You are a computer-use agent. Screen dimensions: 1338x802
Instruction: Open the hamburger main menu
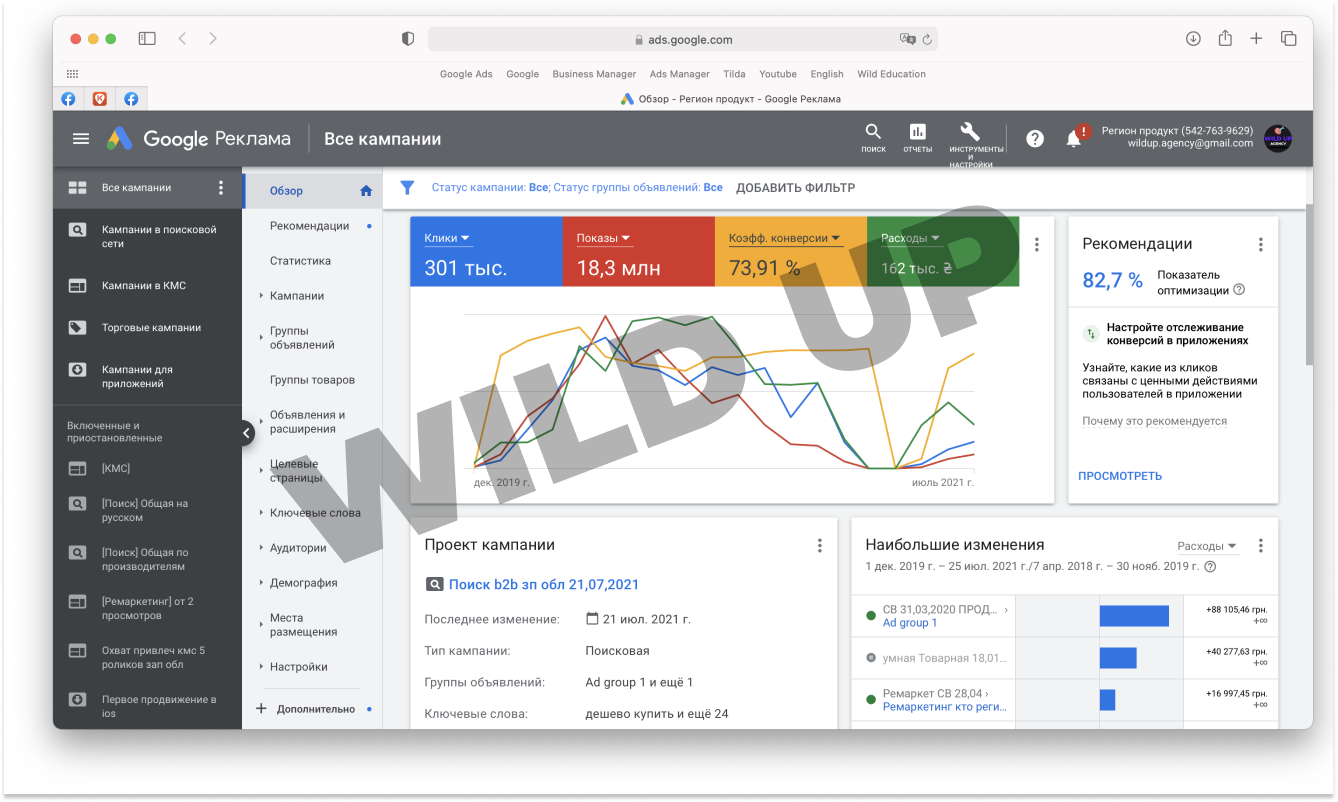click(81, 139)
